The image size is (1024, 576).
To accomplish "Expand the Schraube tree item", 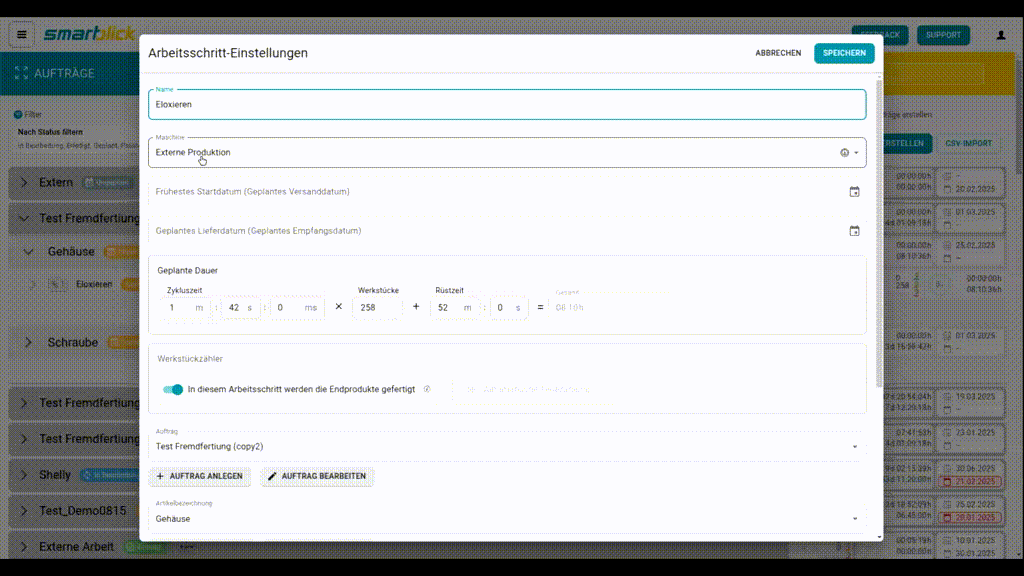I will pyautogui.click(x=28, y=342).
